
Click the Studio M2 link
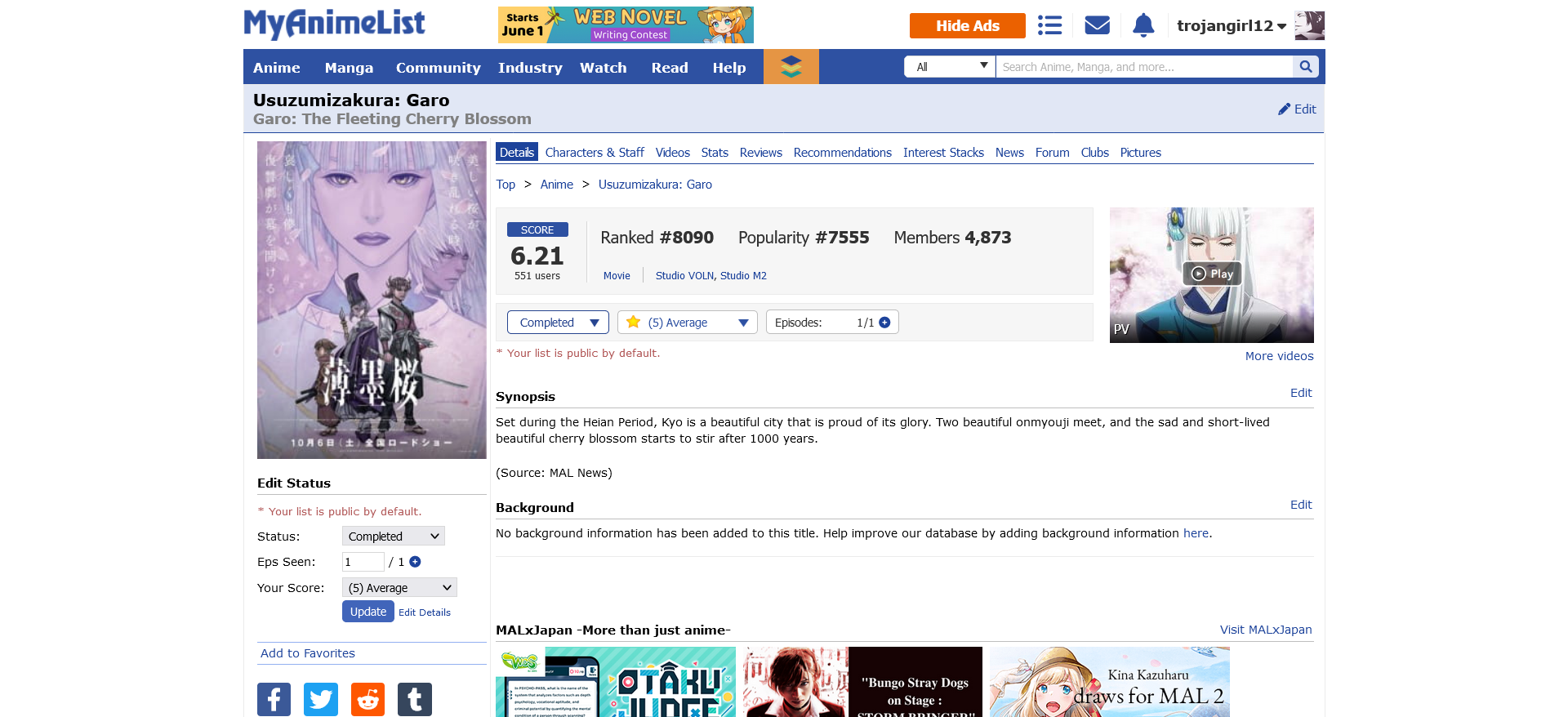(x=743, y=276)
